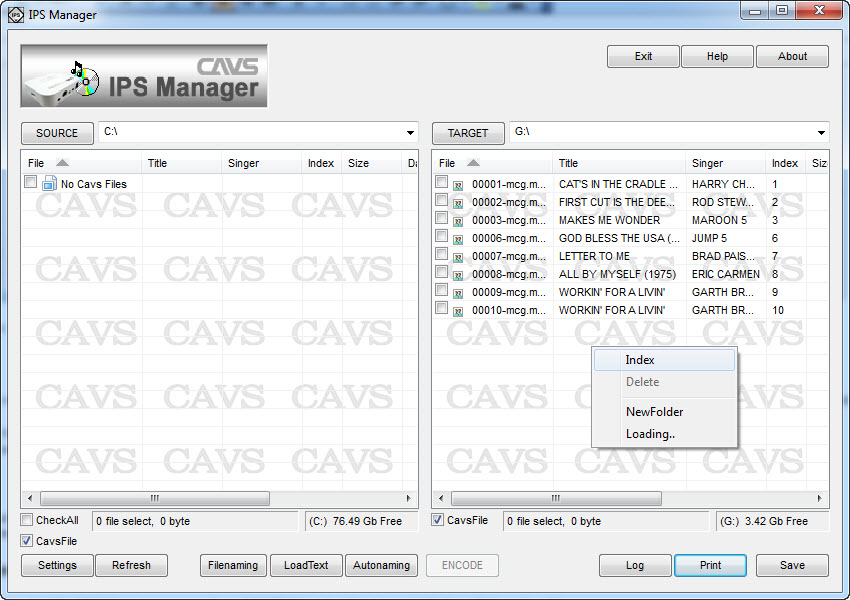
Task: Uncheck the CavsFile box under the target panel
Action: (x=438, y=520)
